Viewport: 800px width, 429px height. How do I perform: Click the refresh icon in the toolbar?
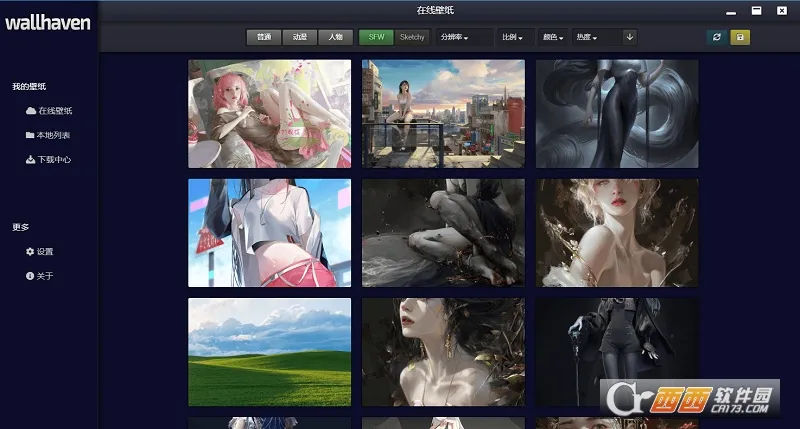716,37
